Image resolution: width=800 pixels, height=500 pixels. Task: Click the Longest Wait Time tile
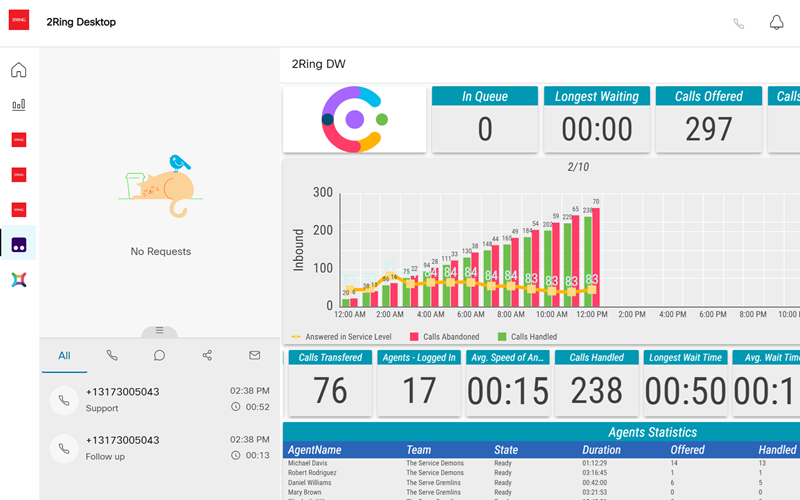pos(685,383)
